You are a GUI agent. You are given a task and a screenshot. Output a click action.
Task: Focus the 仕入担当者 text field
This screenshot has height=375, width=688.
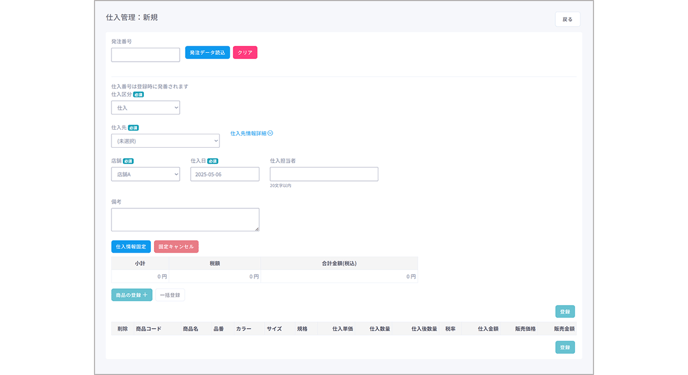tap(324, 174)
